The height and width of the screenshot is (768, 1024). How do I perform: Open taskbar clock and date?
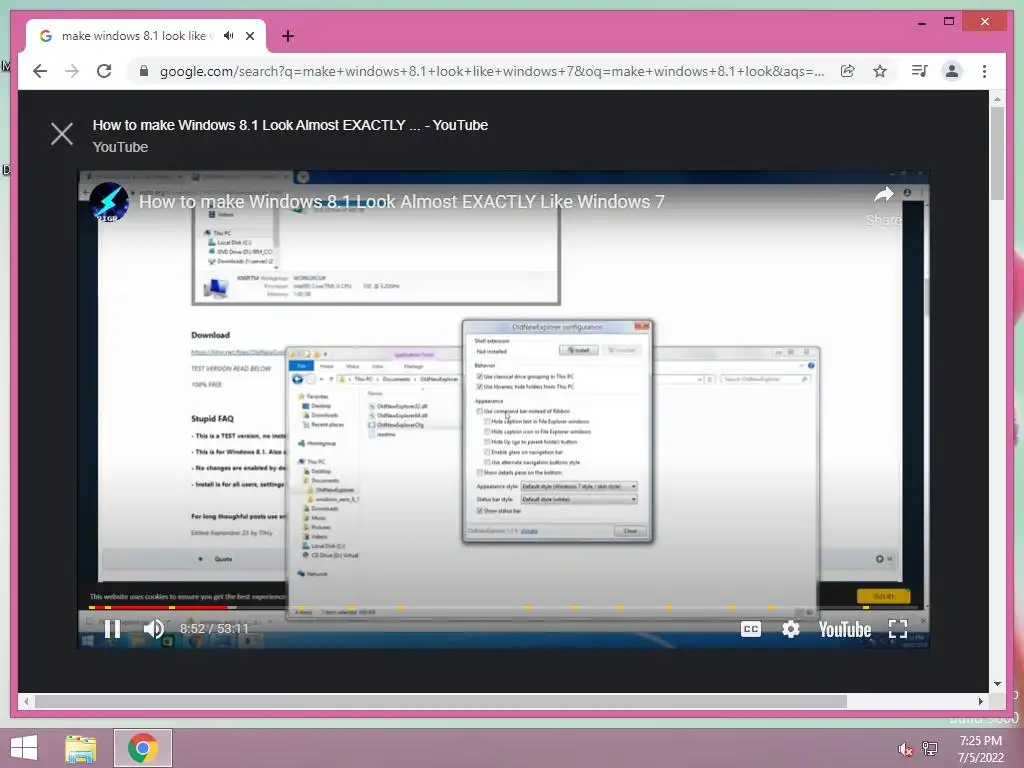[981, 749]
